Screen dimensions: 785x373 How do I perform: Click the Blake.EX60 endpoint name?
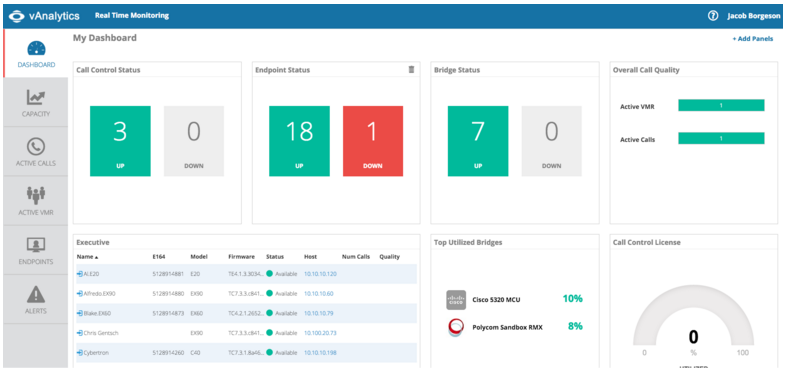pyautogui.click(x=97, y=313)
